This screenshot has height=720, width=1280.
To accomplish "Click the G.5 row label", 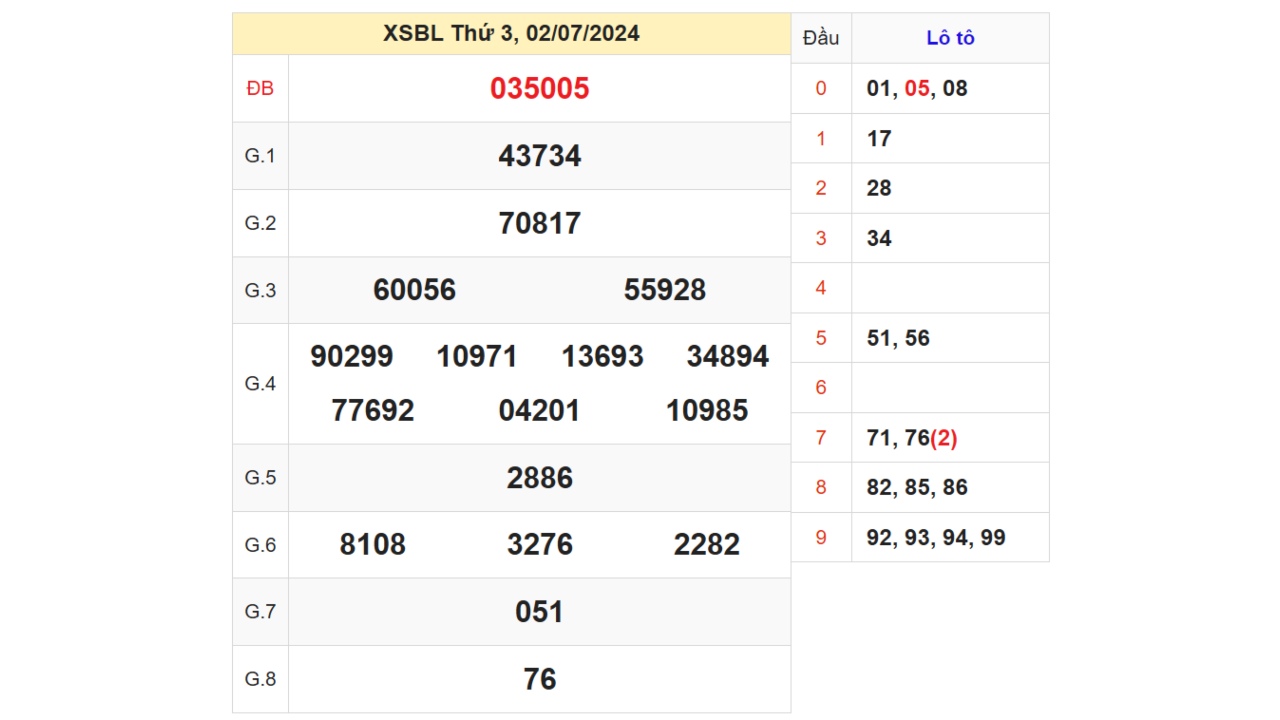I will pos(260,478).
